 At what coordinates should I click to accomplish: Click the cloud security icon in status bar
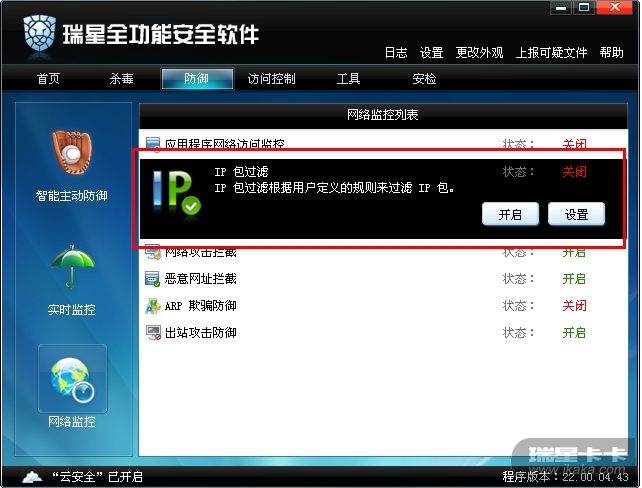tap(32, 477)
